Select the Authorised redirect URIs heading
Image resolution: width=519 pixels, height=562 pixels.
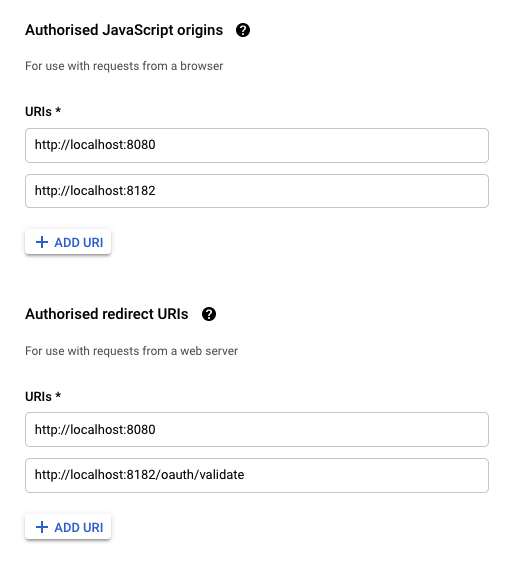tap(106, 314)
